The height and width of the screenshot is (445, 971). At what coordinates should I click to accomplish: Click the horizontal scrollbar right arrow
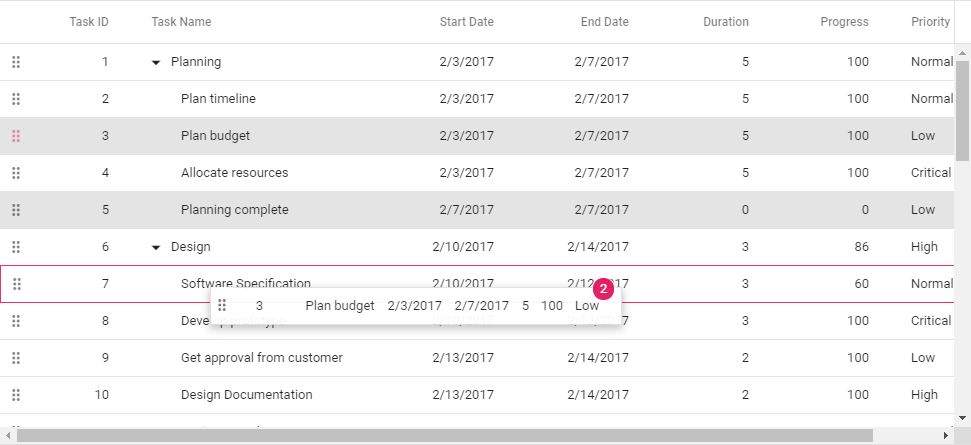[946, 436]
